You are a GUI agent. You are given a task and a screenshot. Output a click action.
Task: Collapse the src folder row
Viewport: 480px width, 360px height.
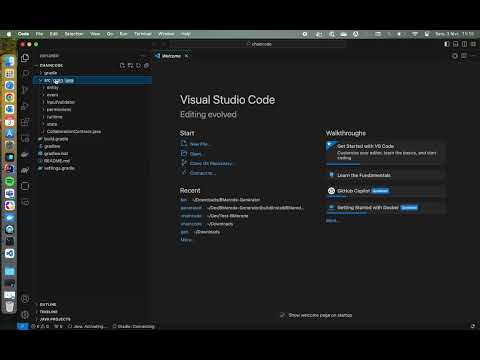[x=92, y=80]
